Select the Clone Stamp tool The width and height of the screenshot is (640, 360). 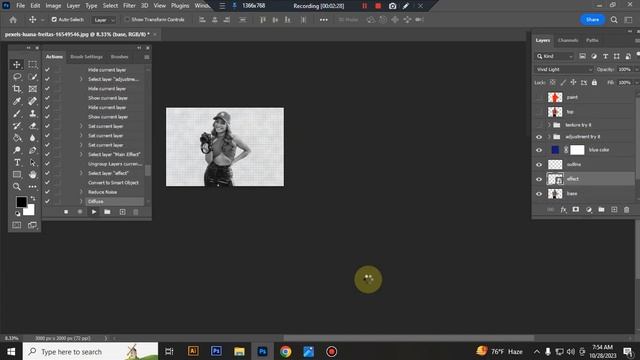pyautogui.click(x=33, y=113)
